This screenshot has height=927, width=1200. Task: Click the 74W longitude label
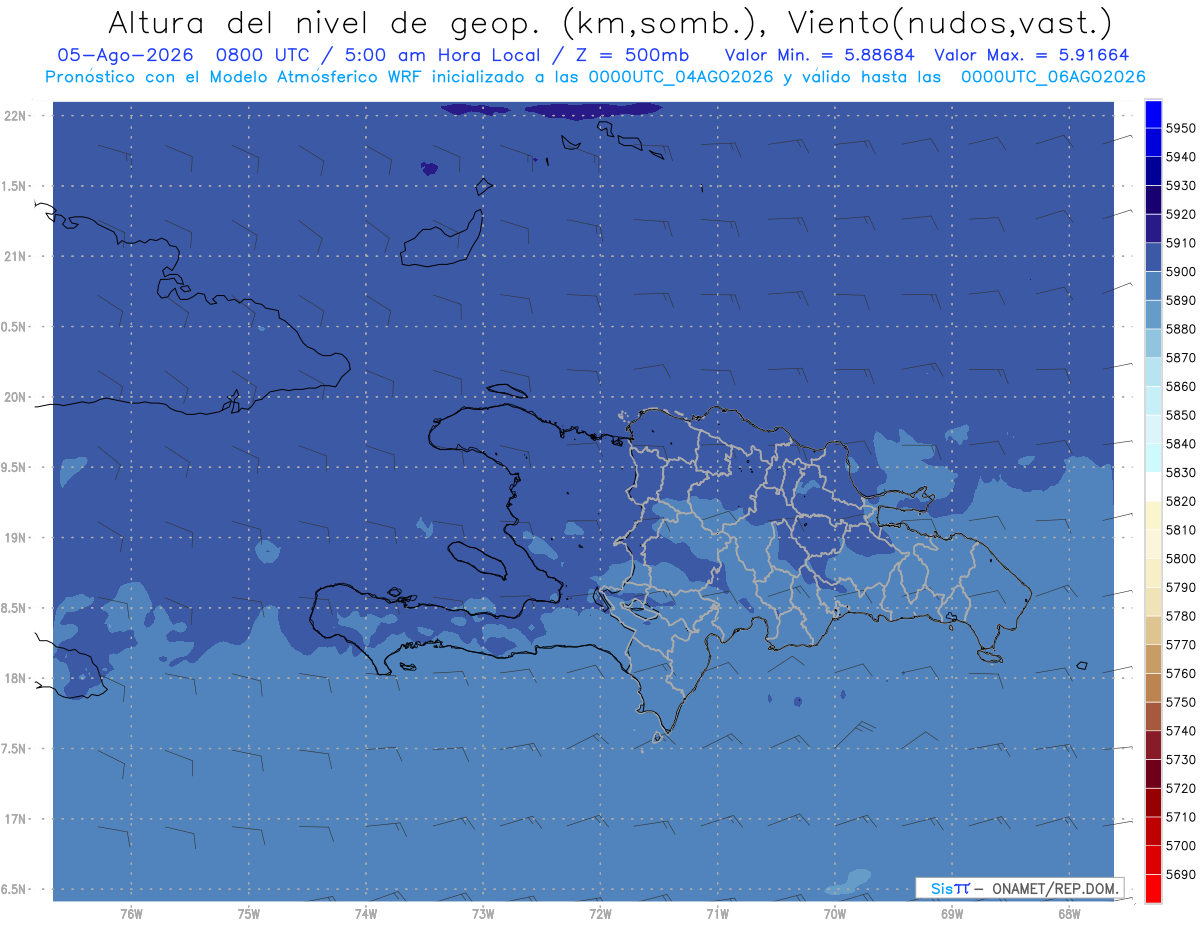[x=366, y=913]
